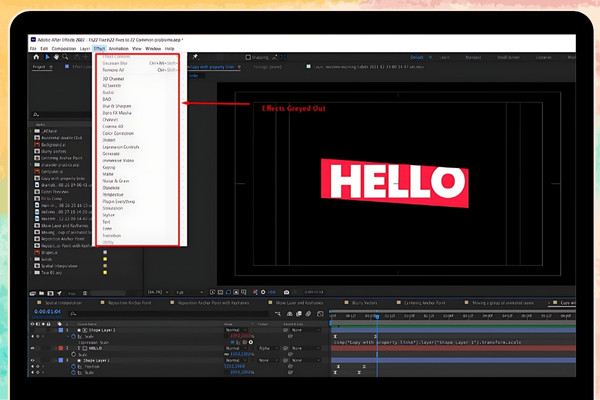Open graph editor icon in timeline
The width and height of the screenshot is (600, 400).
coord(320,314)
